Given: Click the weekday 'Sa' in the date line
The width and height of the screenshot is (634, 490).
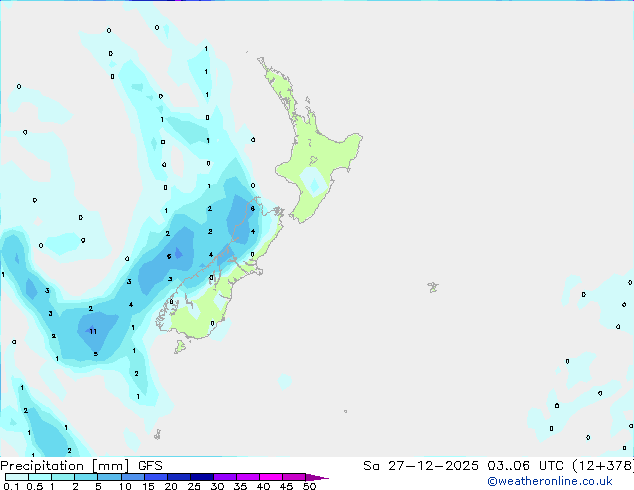Looking at the screenshot, I should click(371, 466).
